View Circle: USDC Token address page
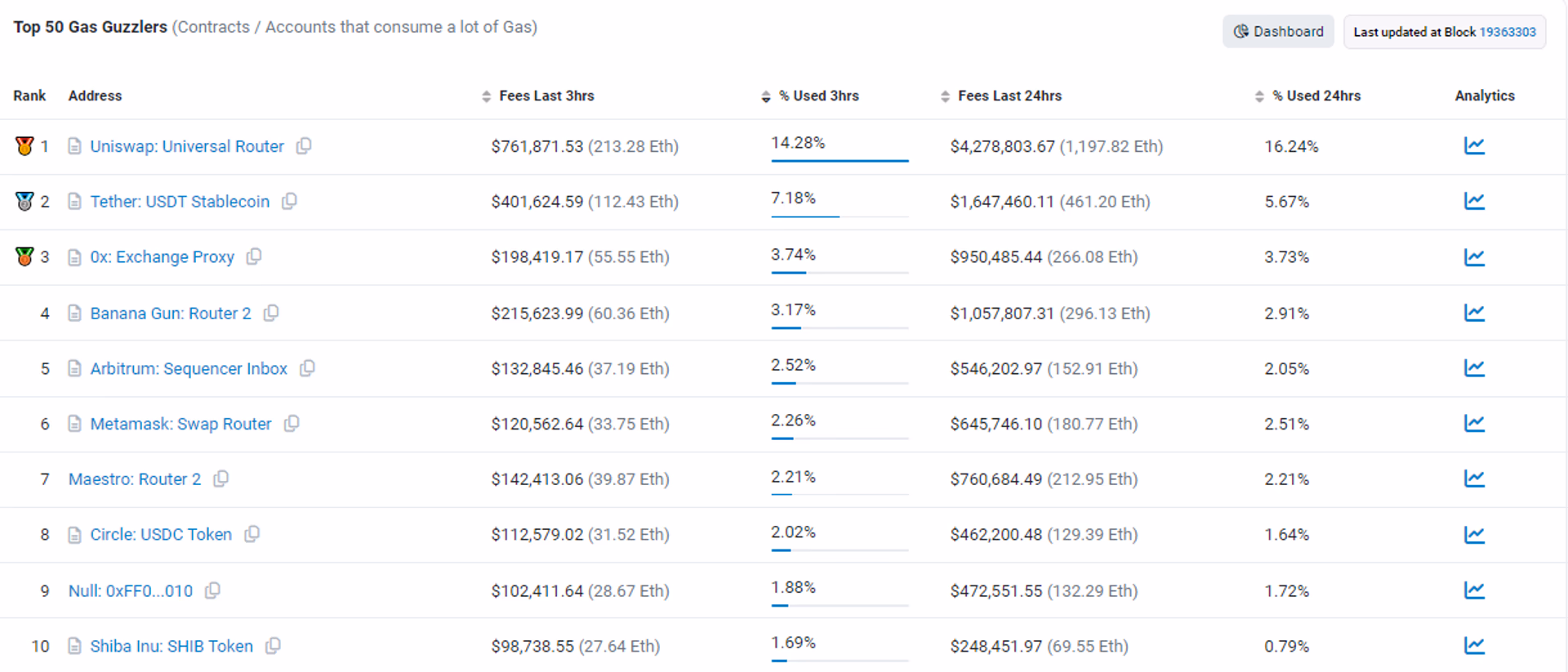This screenshot has width=1568, height=672. 161,534
